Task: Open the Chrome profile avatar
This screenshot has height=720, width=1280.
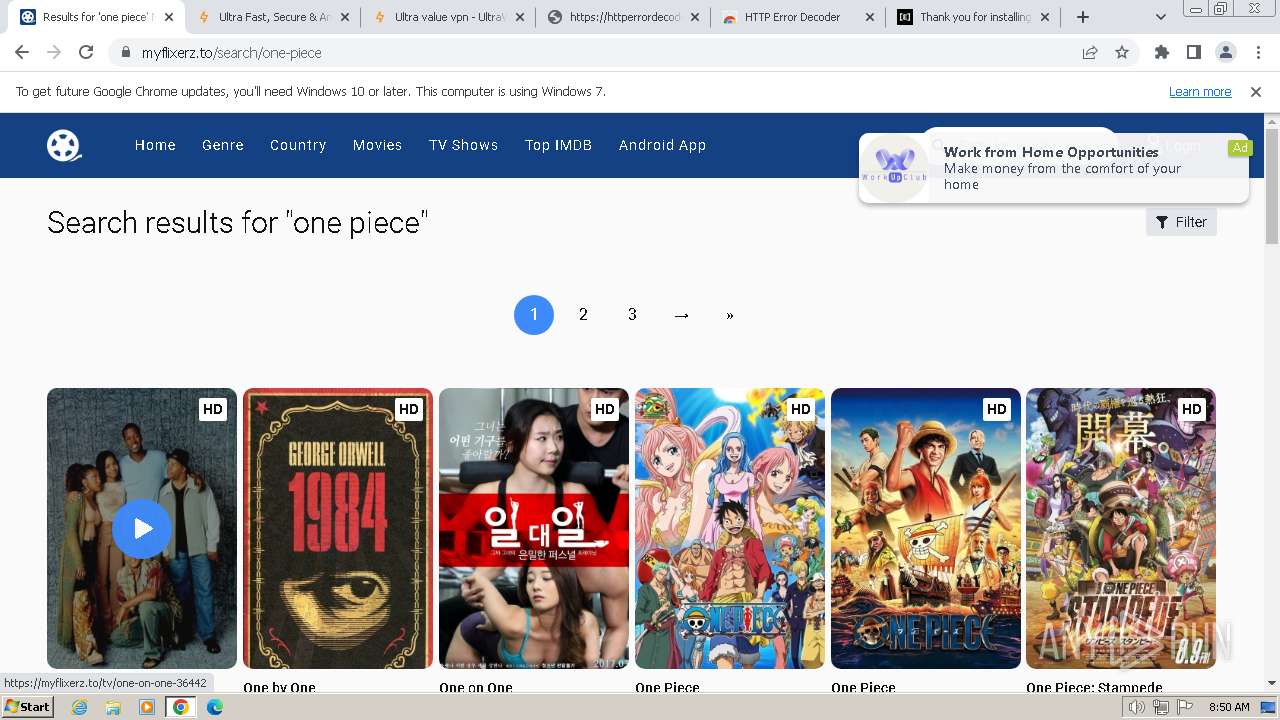Action: [1226, 53]
